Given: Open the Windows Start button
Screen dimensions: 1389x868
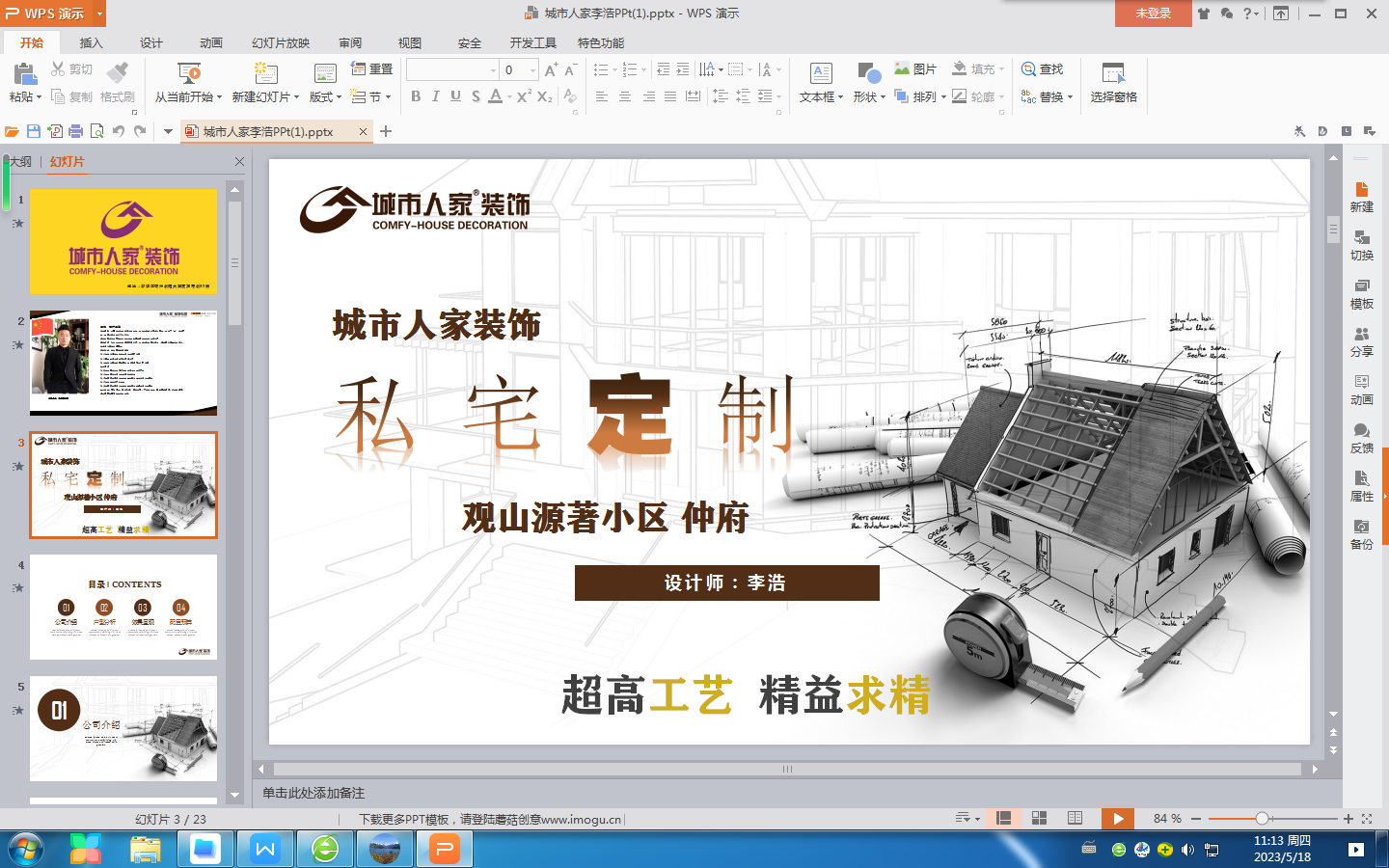Looking at the screenshot, I should 26,850.
